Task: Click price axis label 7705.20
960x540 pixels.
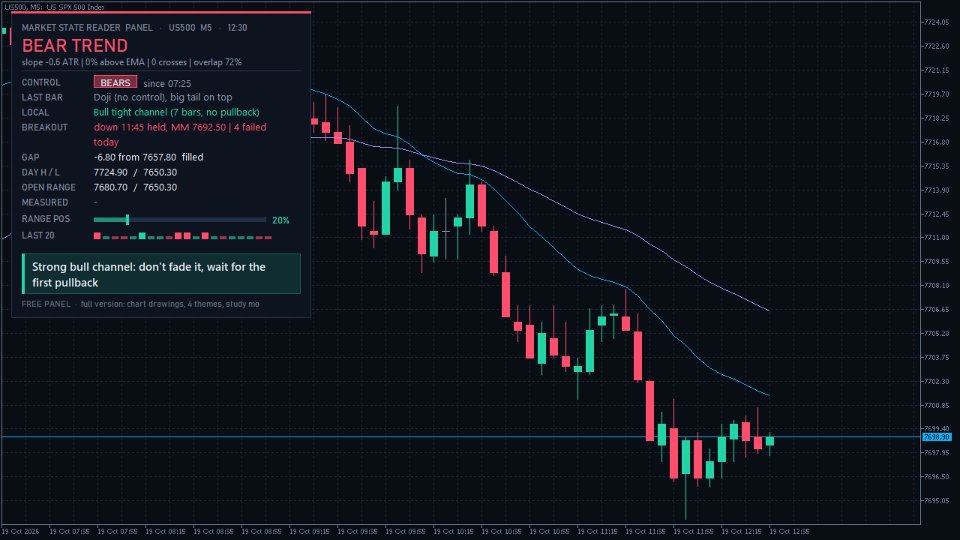Action: click(x=936, y=334)
